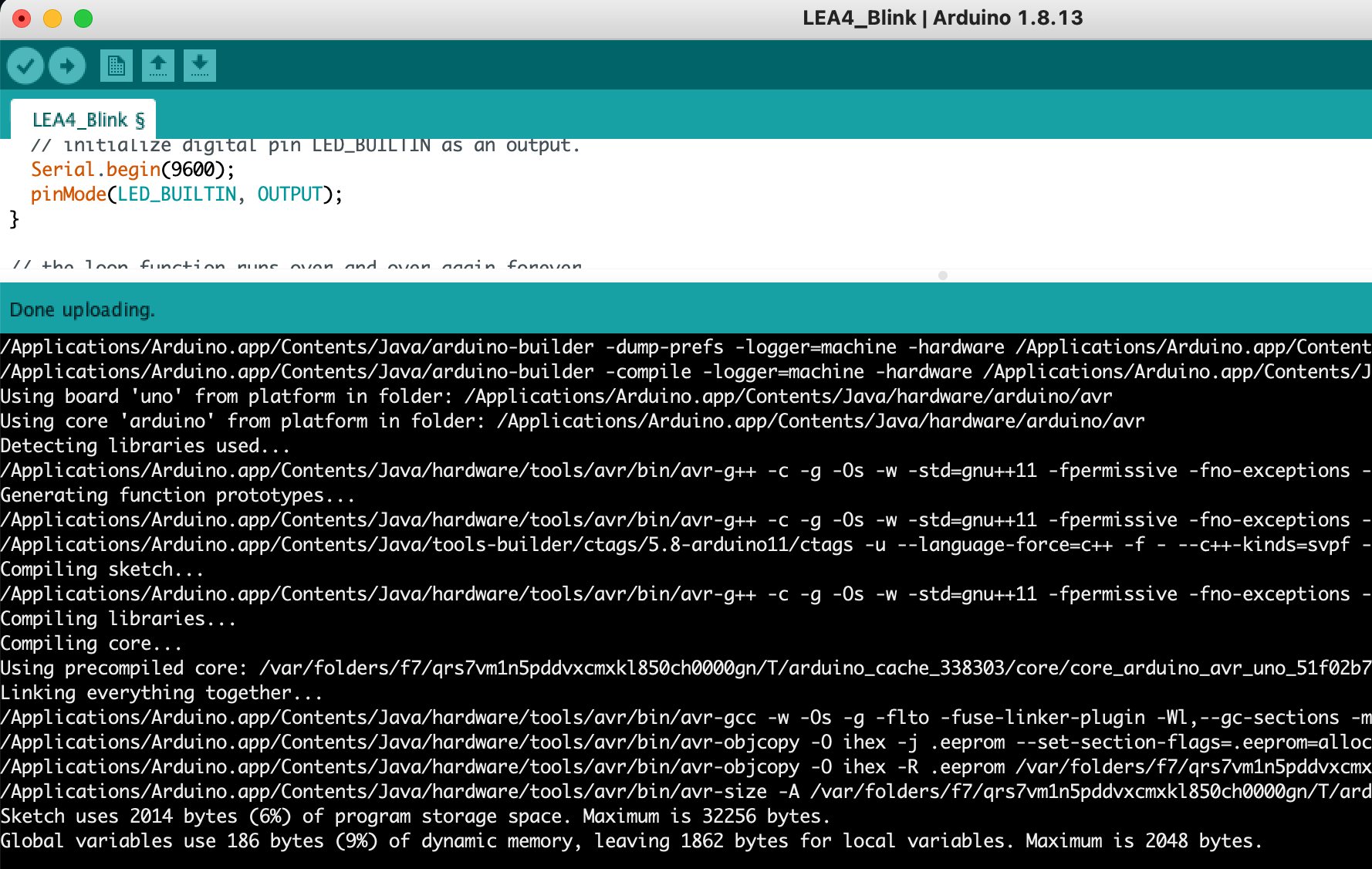The height and width of the screenshot is (869, 1372).
Task: Click console line 'Compiling libraries...'
Action: tap(118, 618)
